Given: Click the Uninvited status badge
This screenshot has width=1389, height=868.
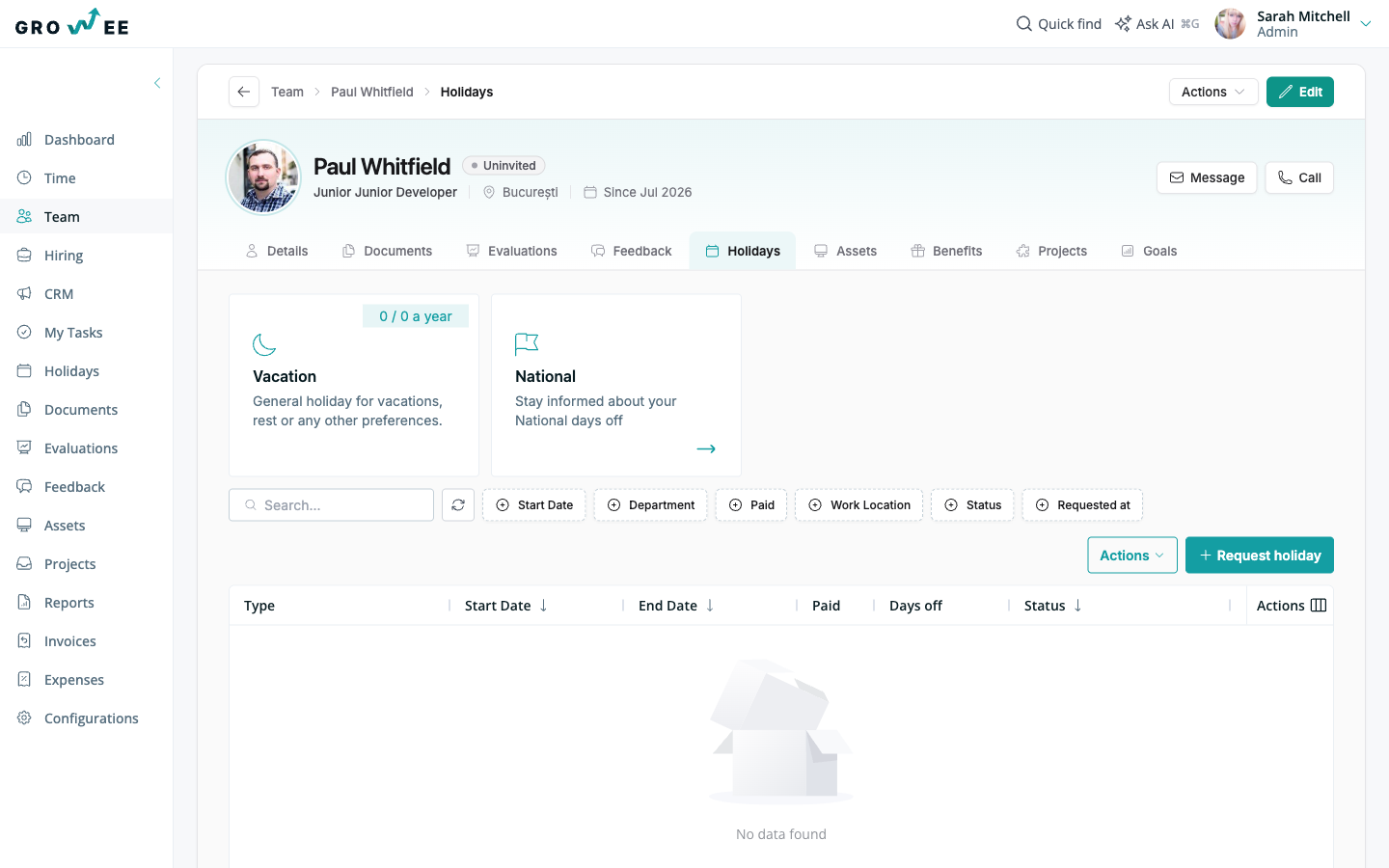Looking at the screenshot, I should (504, 166).
